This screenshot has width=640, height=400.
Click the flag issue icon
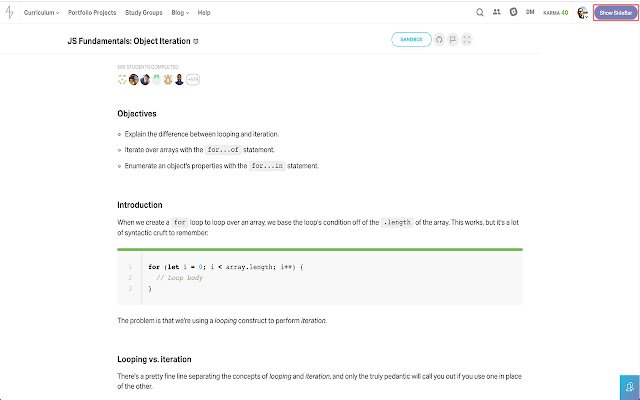(453, 40)
